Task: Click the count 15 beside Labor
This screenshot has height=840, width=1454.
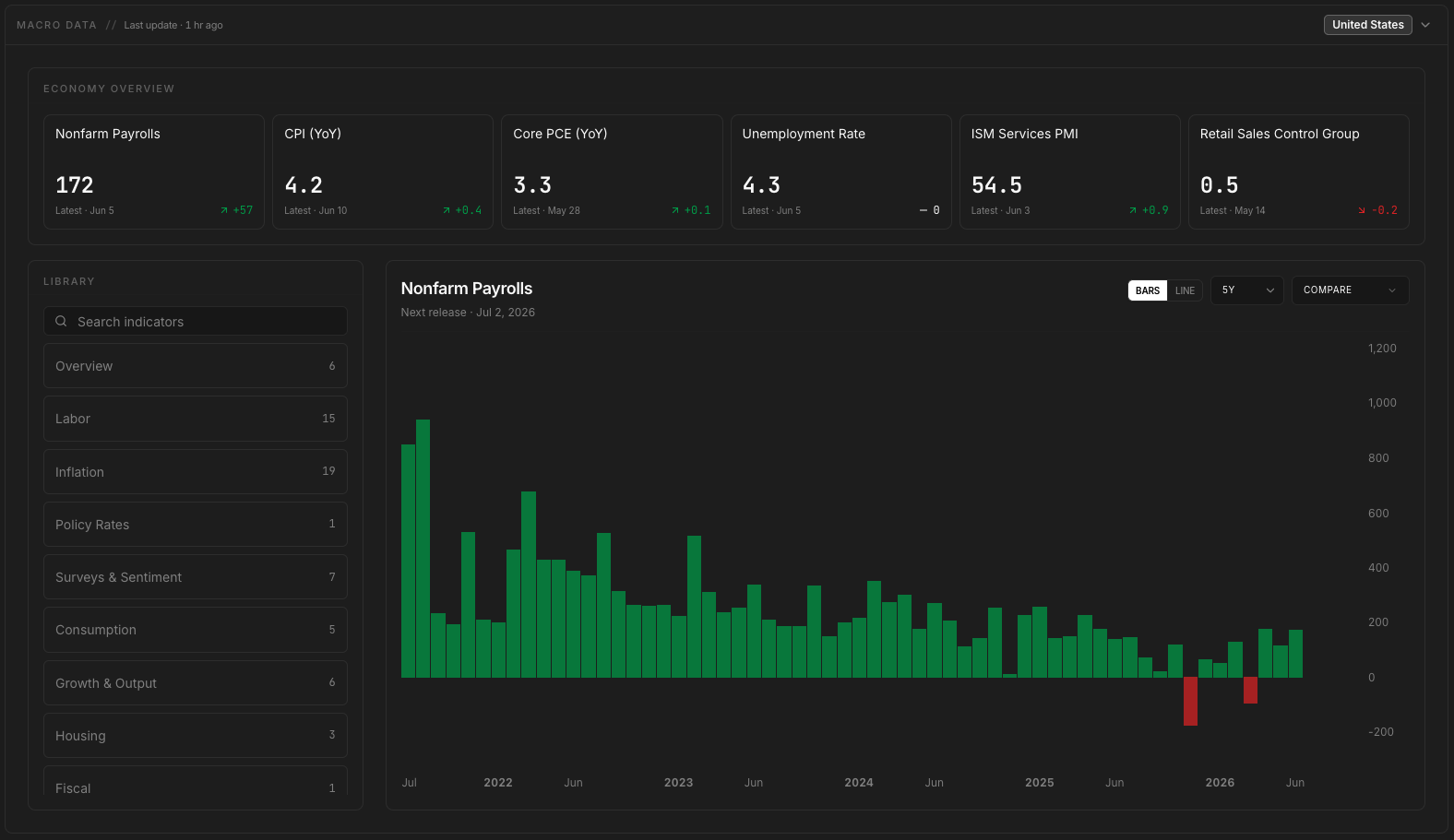Action: 328,419
